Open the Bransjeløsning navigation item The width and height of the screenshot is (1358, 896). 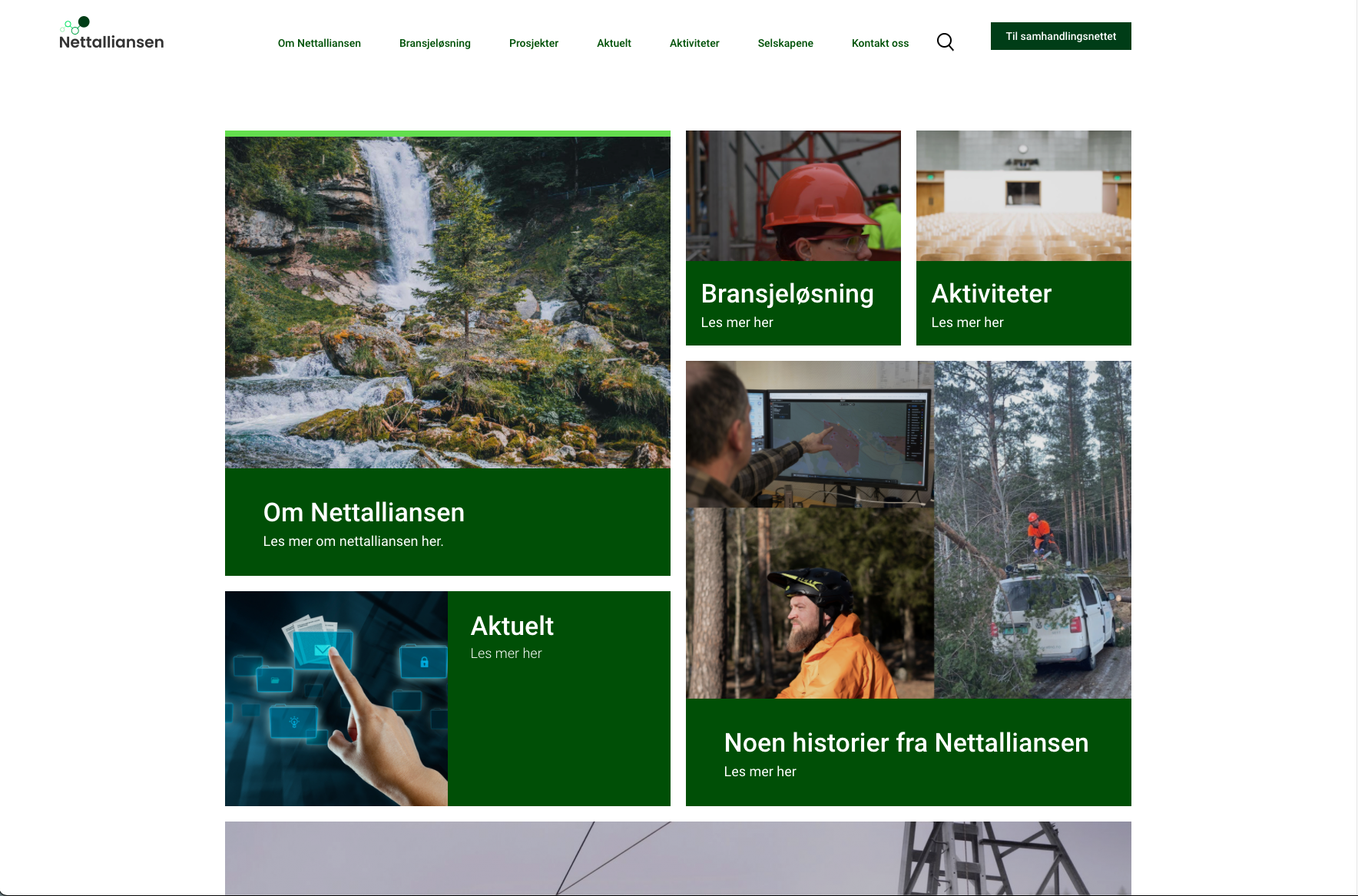click(x=435, y=43)
